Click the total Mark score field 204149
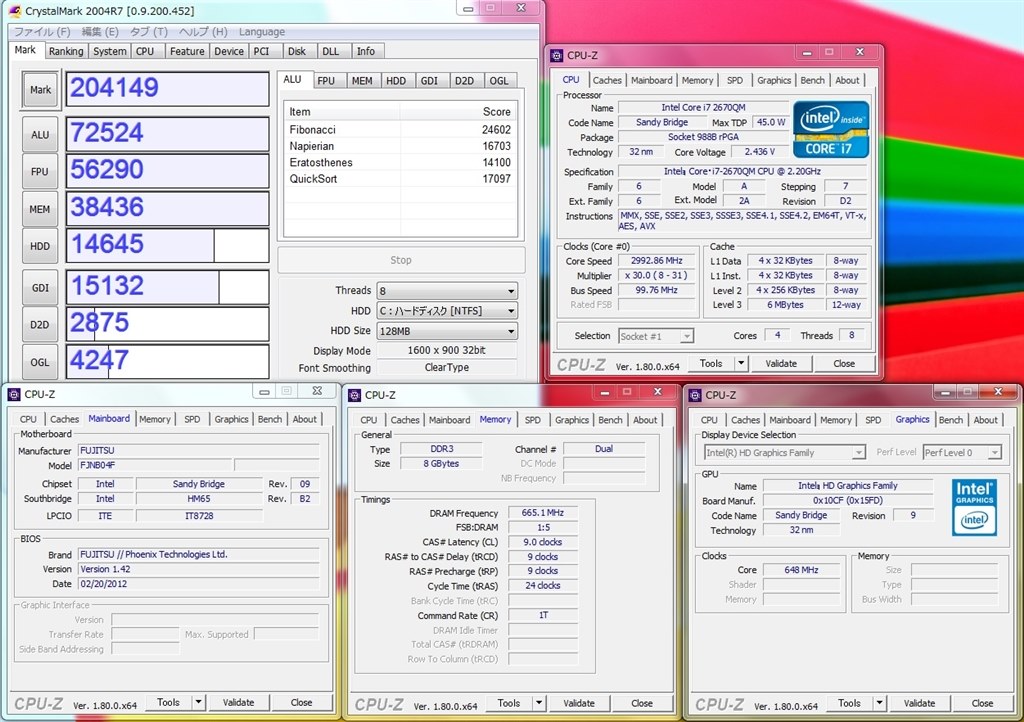 (x=168, y=89)
